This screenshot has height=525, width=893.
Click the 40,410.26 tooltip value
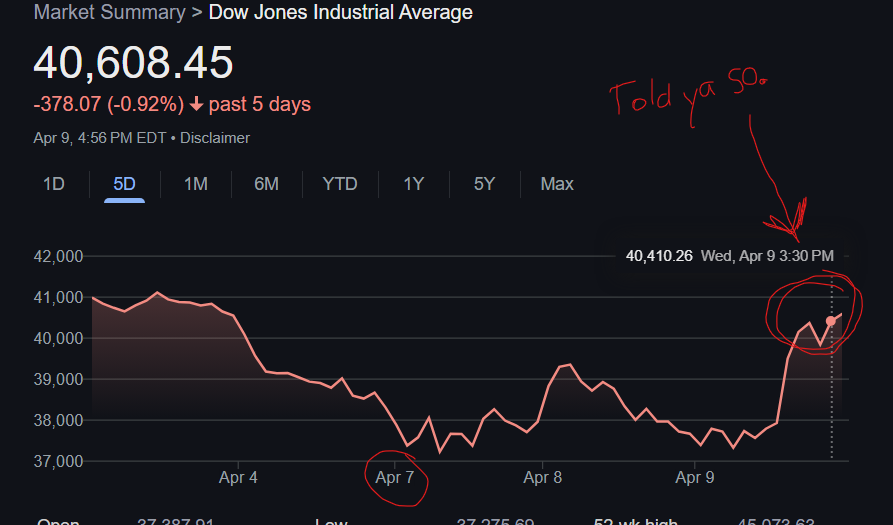[659, 256]
